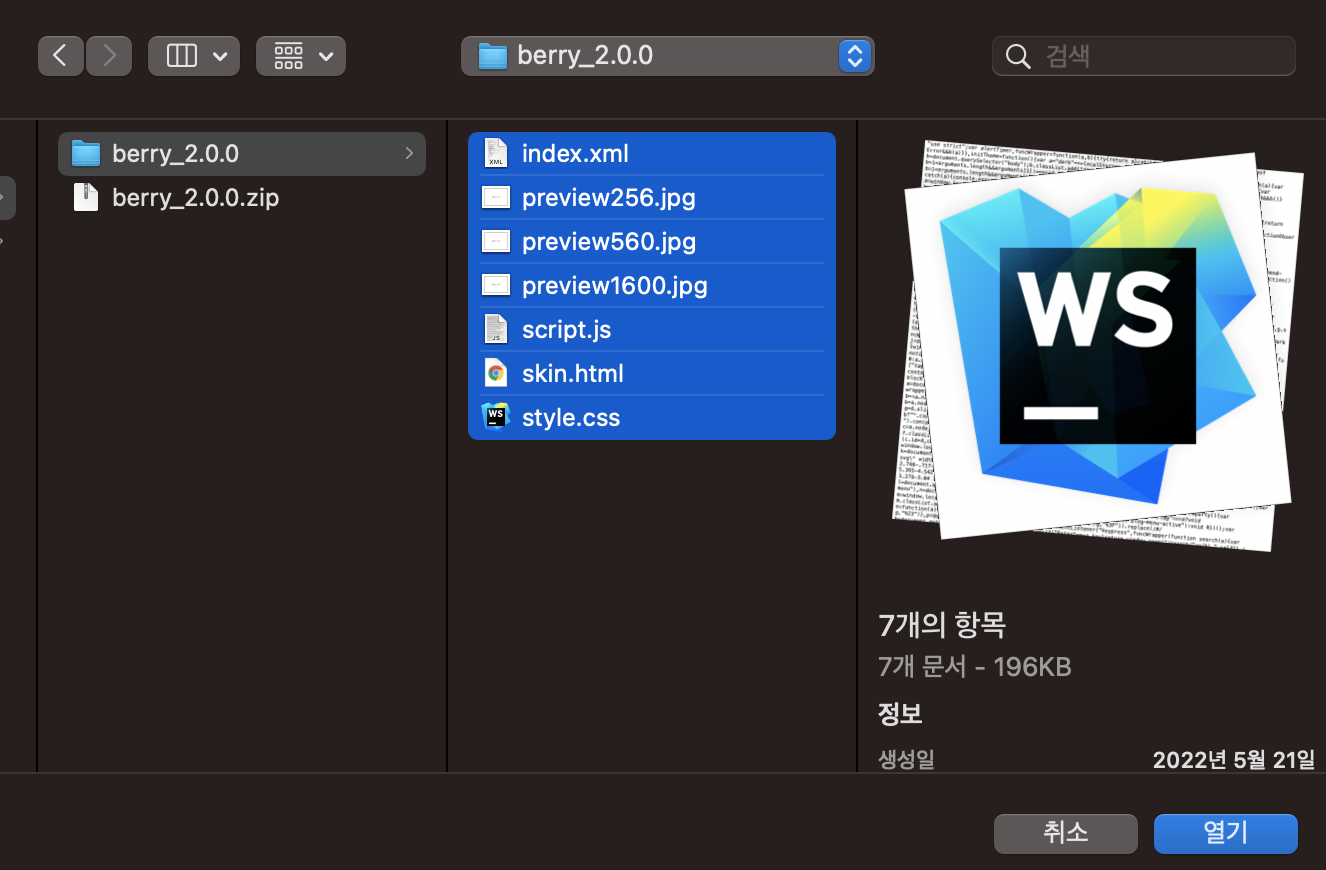Screen dimensions: 1326x870
Task: Click the image icon beside preview1600.jpg
Action: point(496,285)
